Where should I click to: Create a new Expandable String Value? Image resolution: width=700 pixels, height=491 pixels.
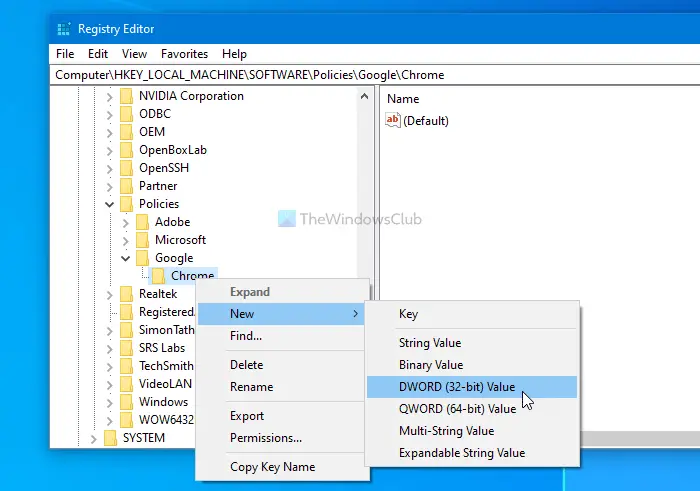click(472, 453)
